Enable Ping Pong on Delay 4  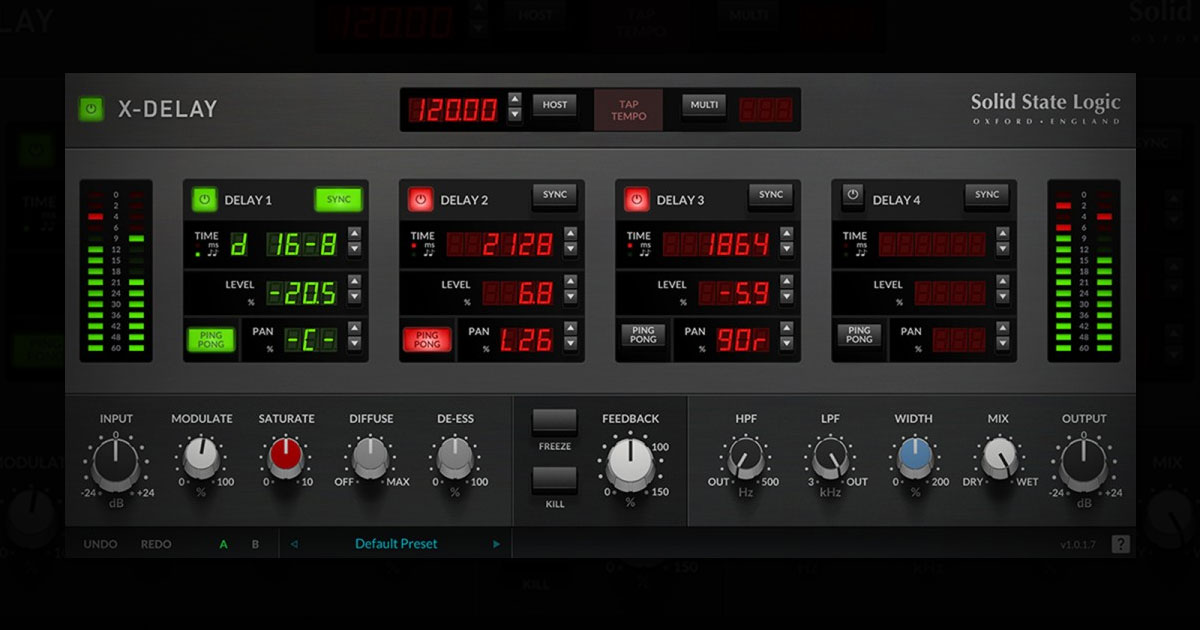pyautogui.click(x=859, y=335)
